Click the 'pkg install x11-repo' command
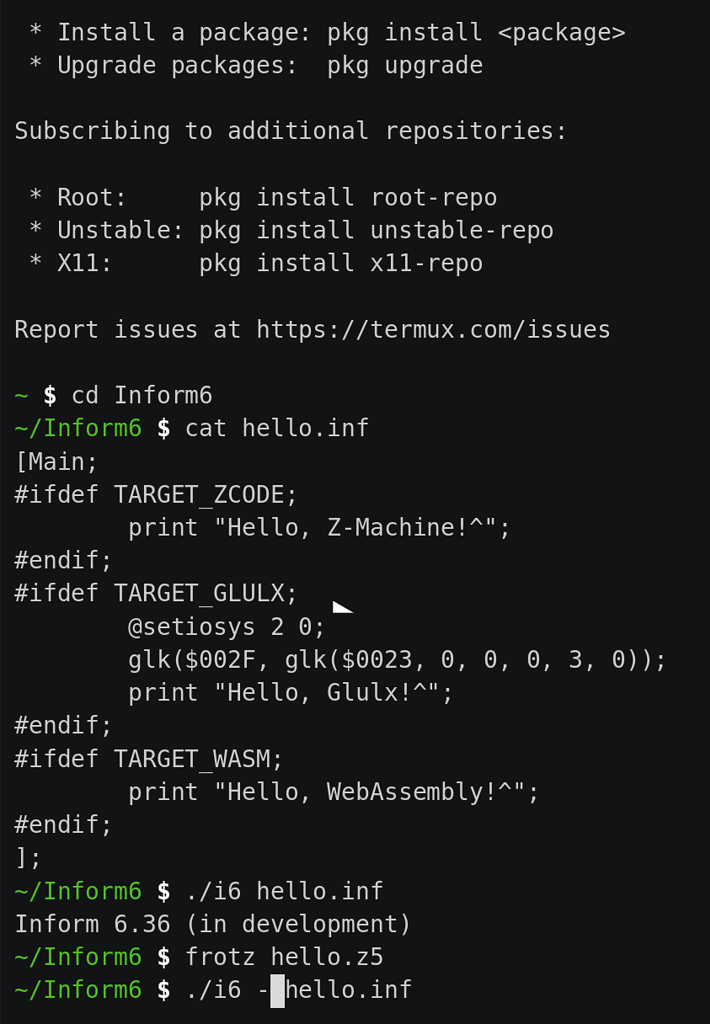Image resolution: width=710 pixels, height=1024 pixels. coord(341,264)
